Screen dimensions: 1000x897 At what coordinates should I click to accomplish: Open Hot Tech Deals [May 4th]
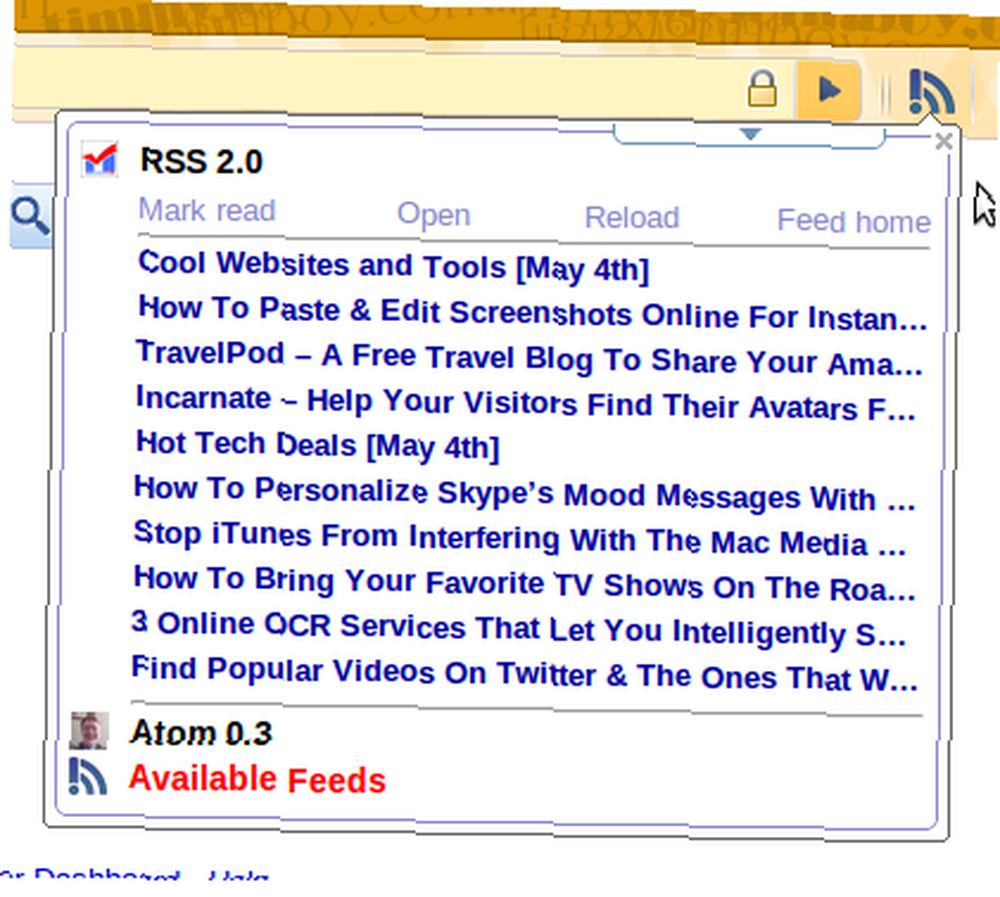[x=318, y=445]
